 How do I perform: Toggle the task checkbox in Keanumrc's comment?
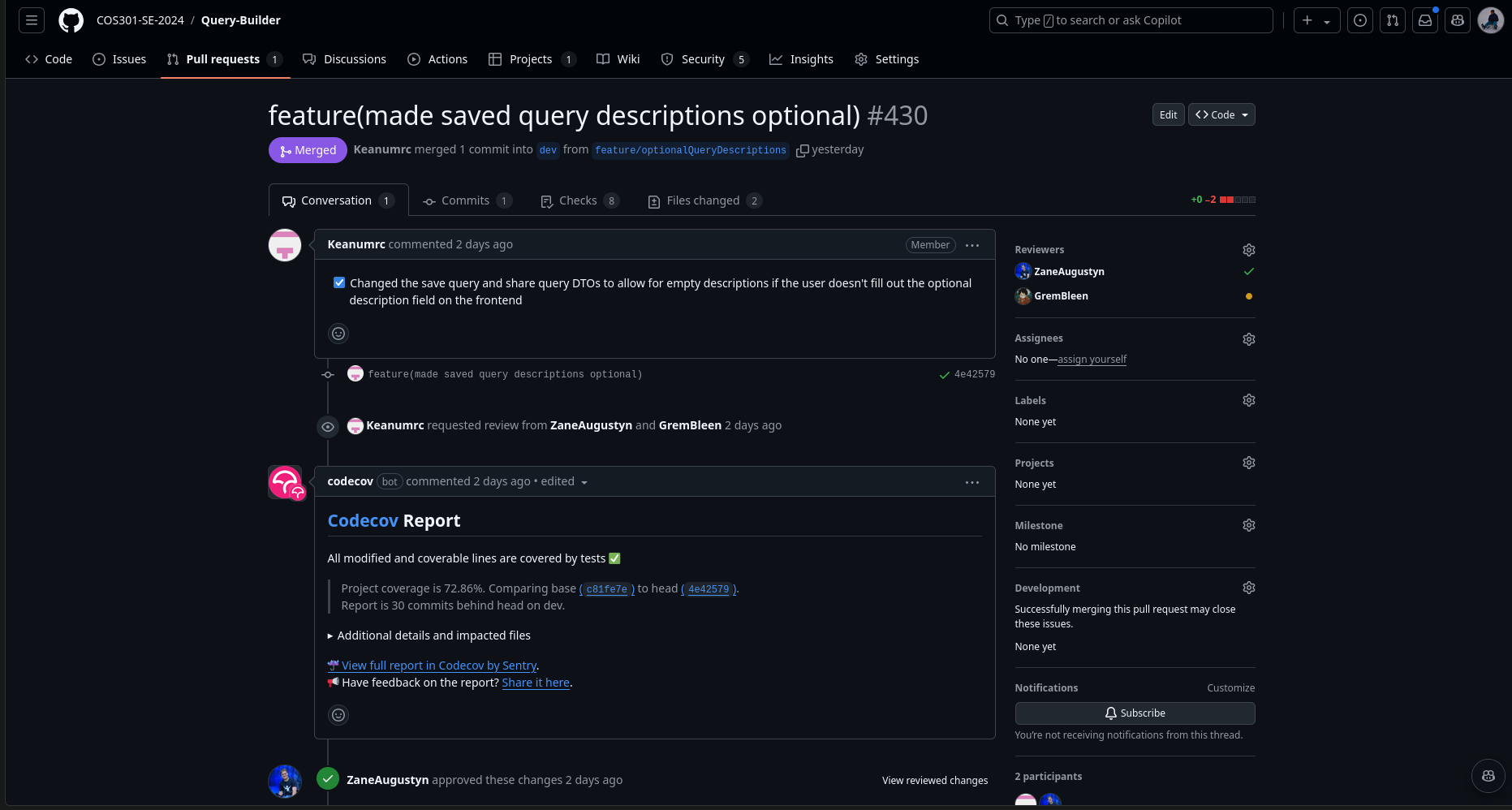(x=339, y=282)
